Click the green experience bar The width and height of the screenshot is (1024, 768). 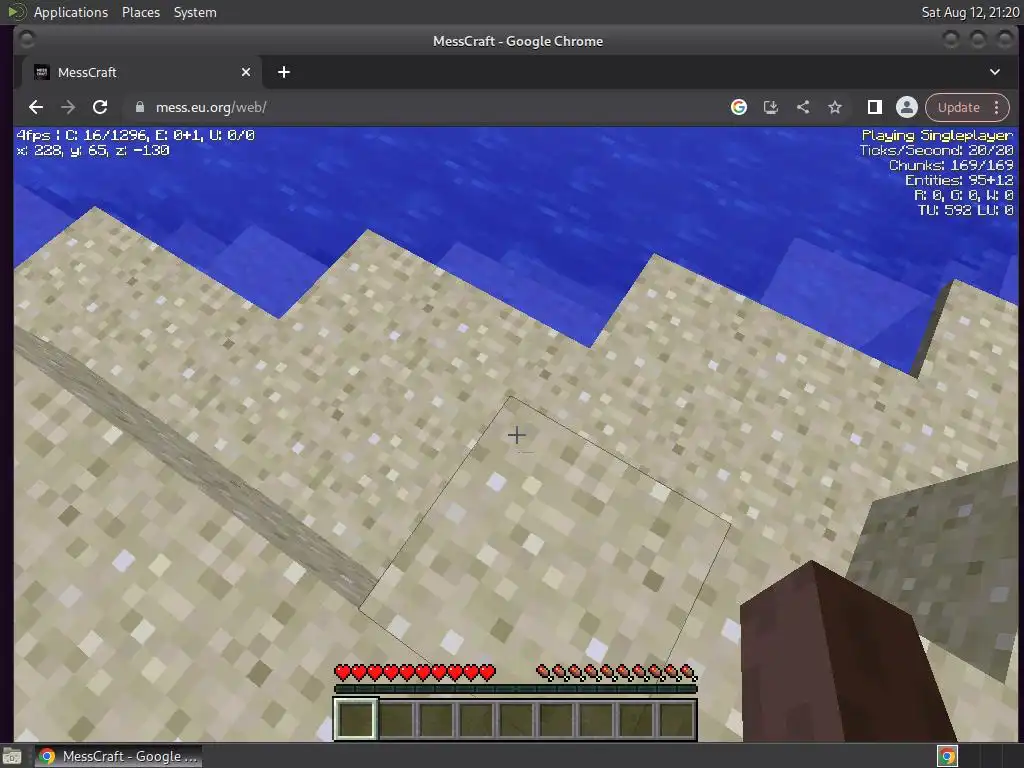516,689
